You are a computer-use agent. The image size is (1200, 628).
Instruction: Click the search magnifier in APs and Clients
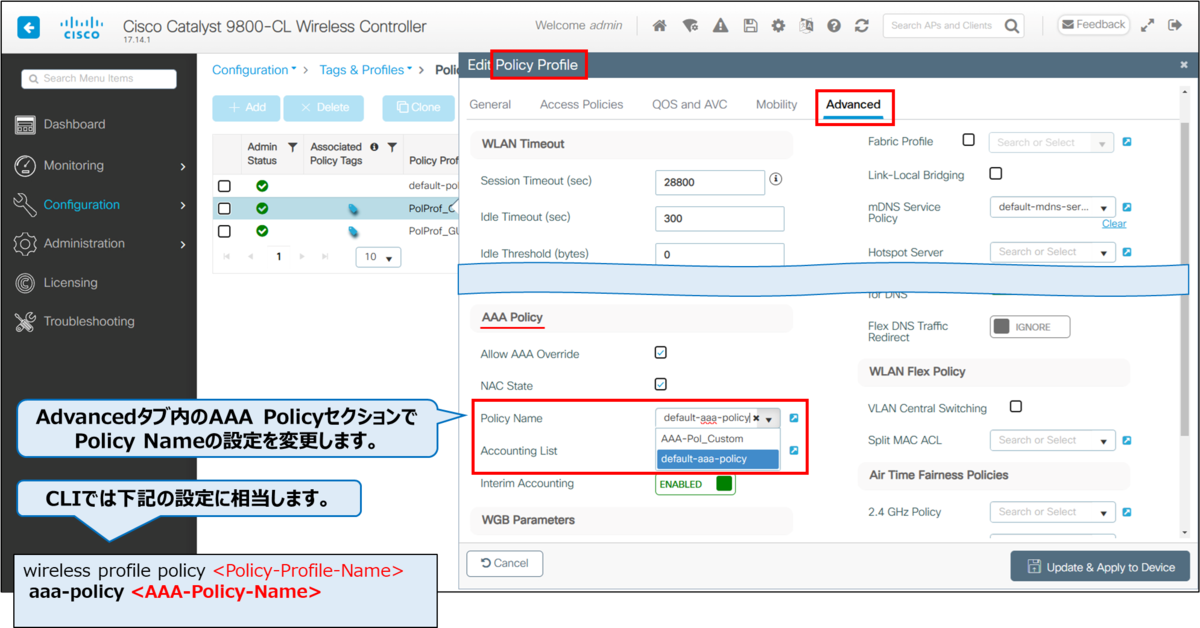[1013, 26]
